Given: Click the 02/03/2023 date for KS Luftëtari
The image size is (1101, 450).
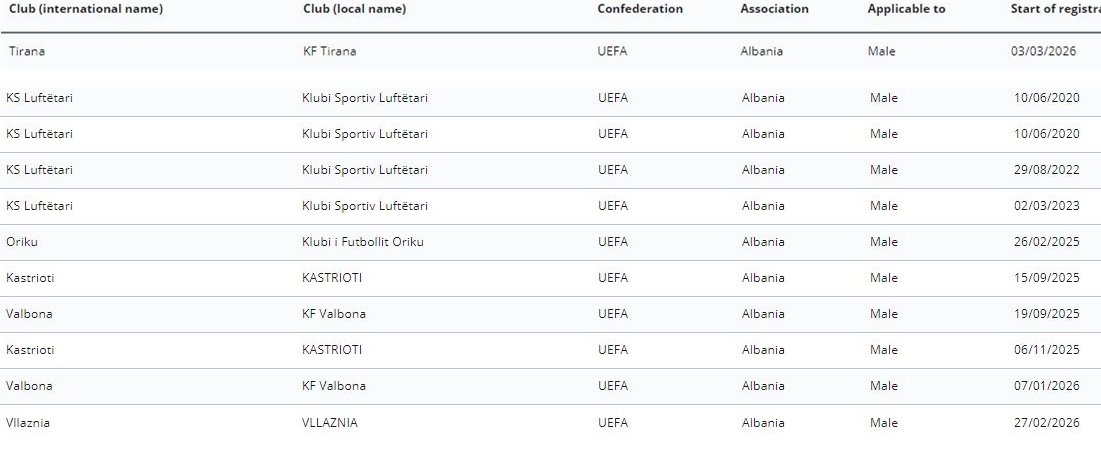Looking at the screenshot, I should [x=1046, y=206].
